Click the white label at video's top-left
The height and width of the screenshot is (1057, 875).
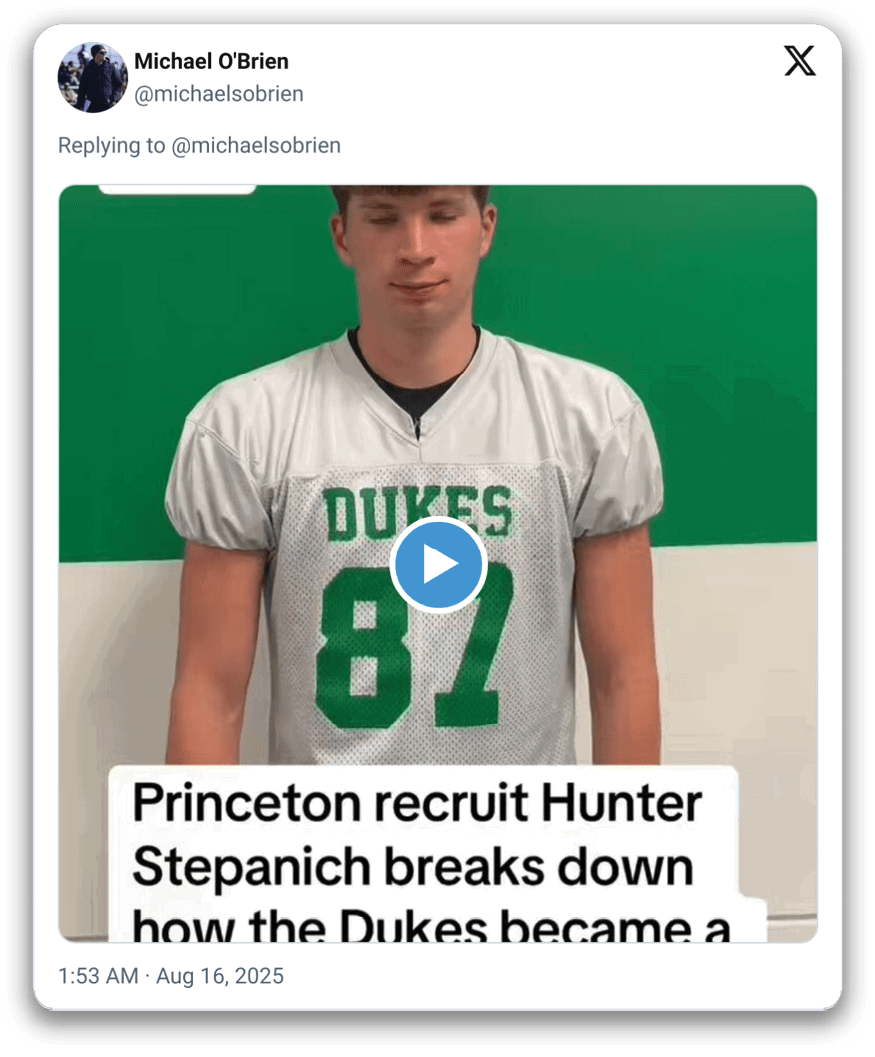177,188
